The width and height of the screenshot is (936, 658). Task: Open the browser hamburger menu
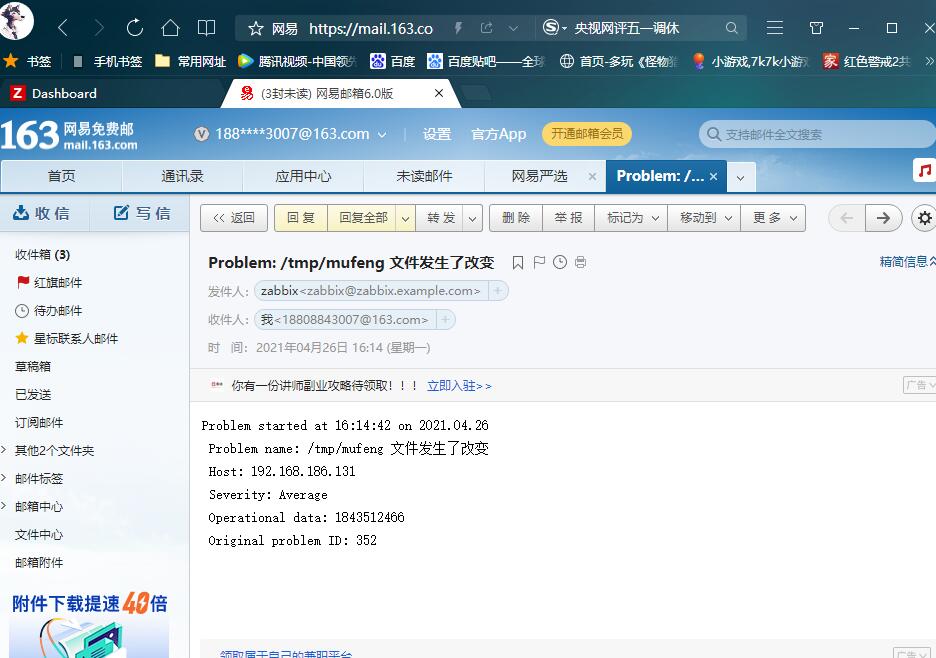point(775,28)
